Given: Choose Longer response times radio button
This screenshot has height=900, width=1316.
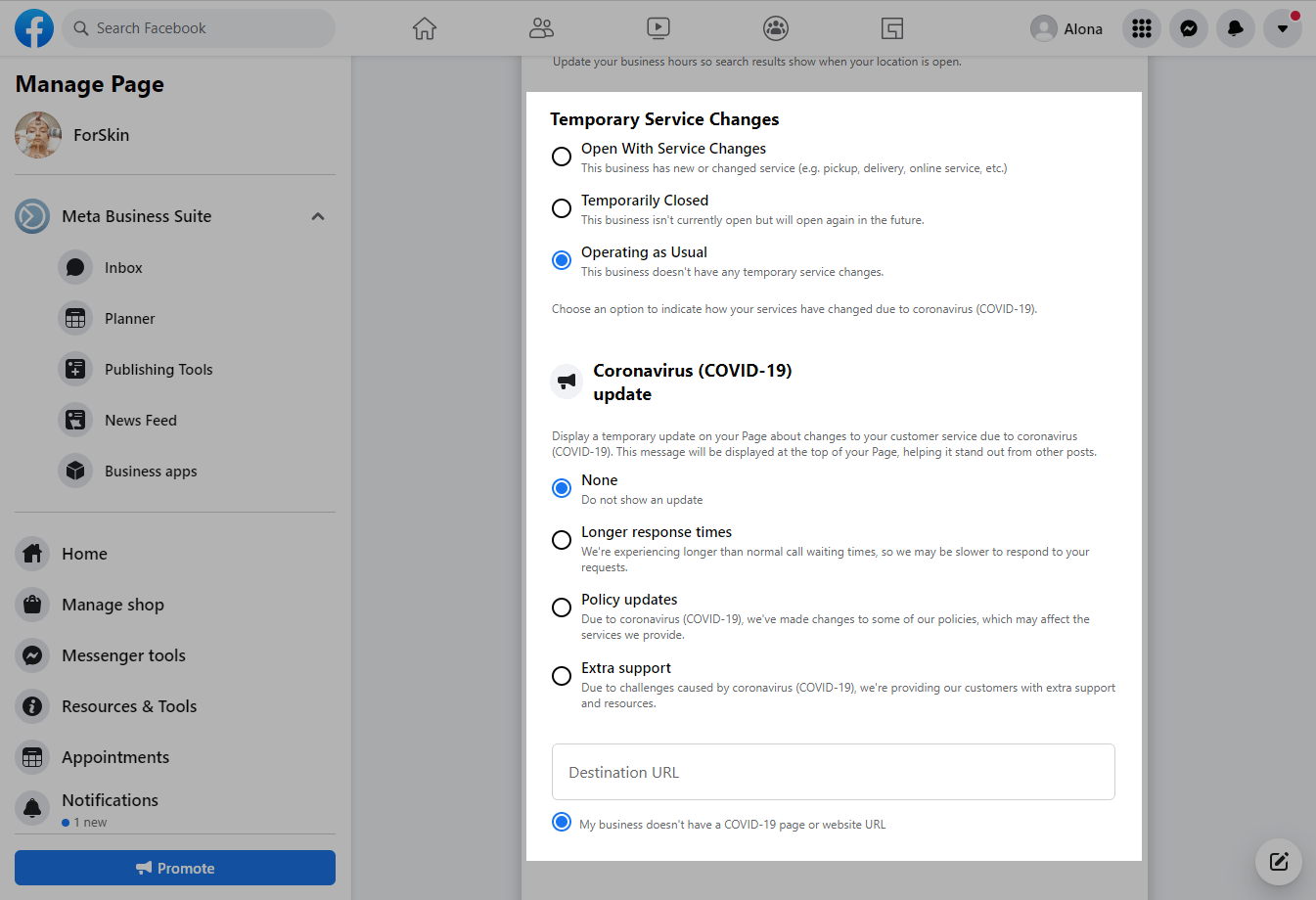Looking at the screenshot, I should (562, 540).
